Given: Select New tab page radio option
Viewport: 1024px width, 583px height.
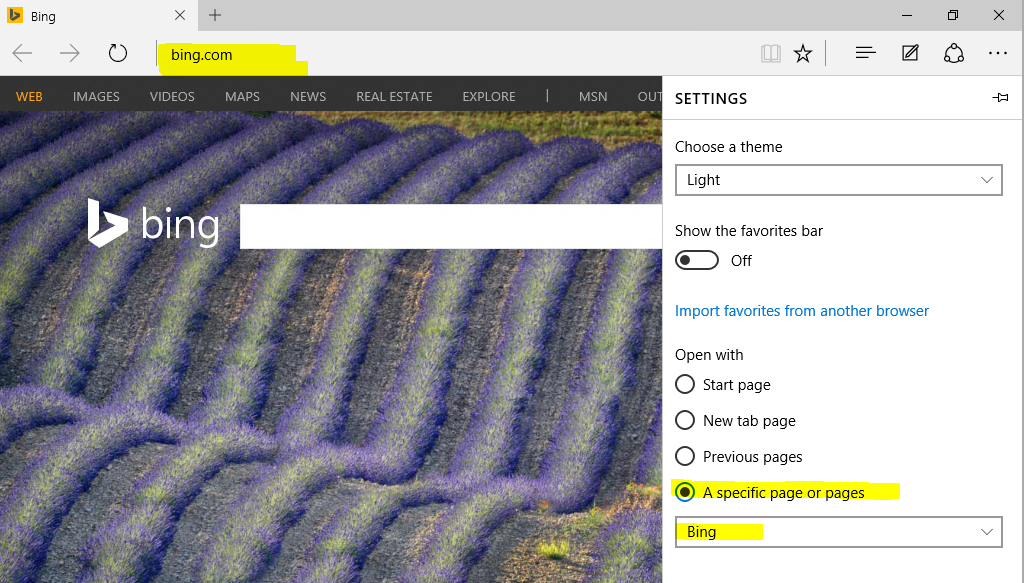Looking at the screenshot, I should coord(684,420).
